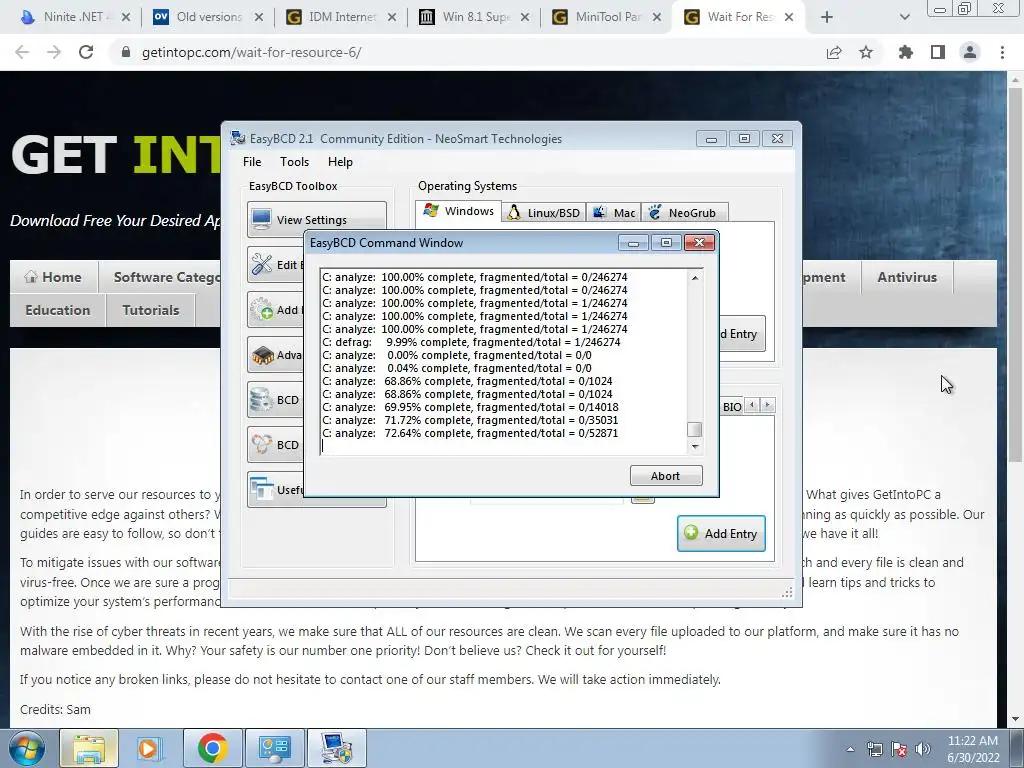Switch to the Linux/BSD tab
Viewport: 1024px width, 768px height.
pyautogui.click(x=543, y=213)
